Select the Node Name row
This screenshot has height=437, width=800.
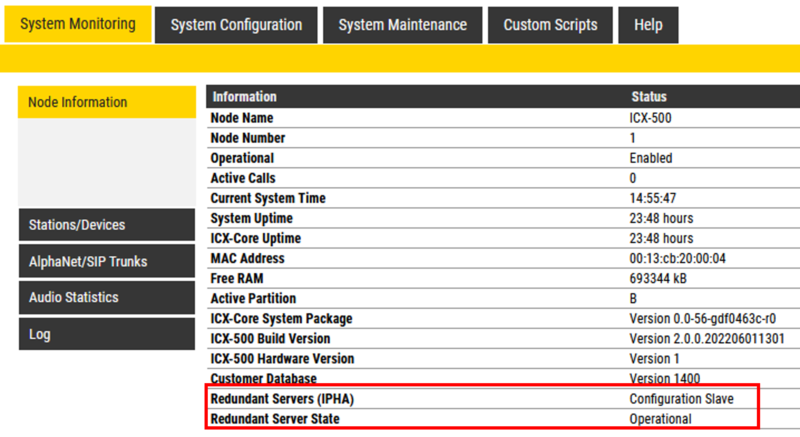tap(242, 118)
